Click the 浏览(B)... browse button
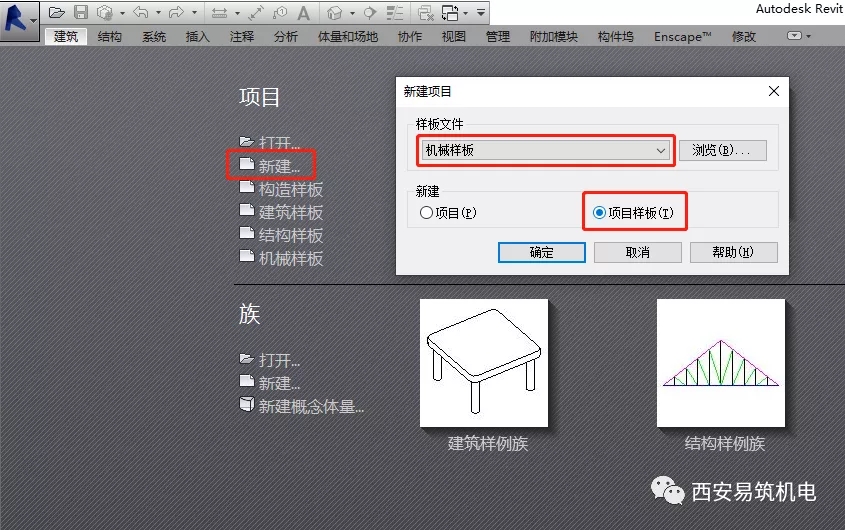This screenshot has height=530, width=845. click(x=722, y=150)
